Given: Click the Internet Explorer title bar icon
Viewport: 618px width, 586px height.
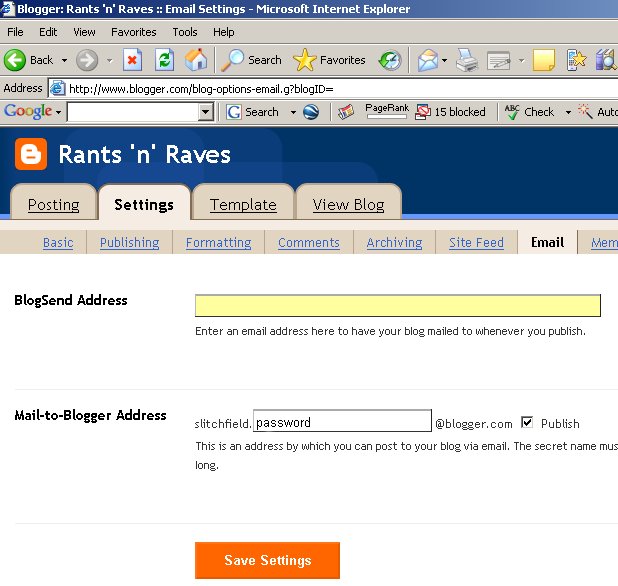Looking at the screenshot, I should [8, 9].
